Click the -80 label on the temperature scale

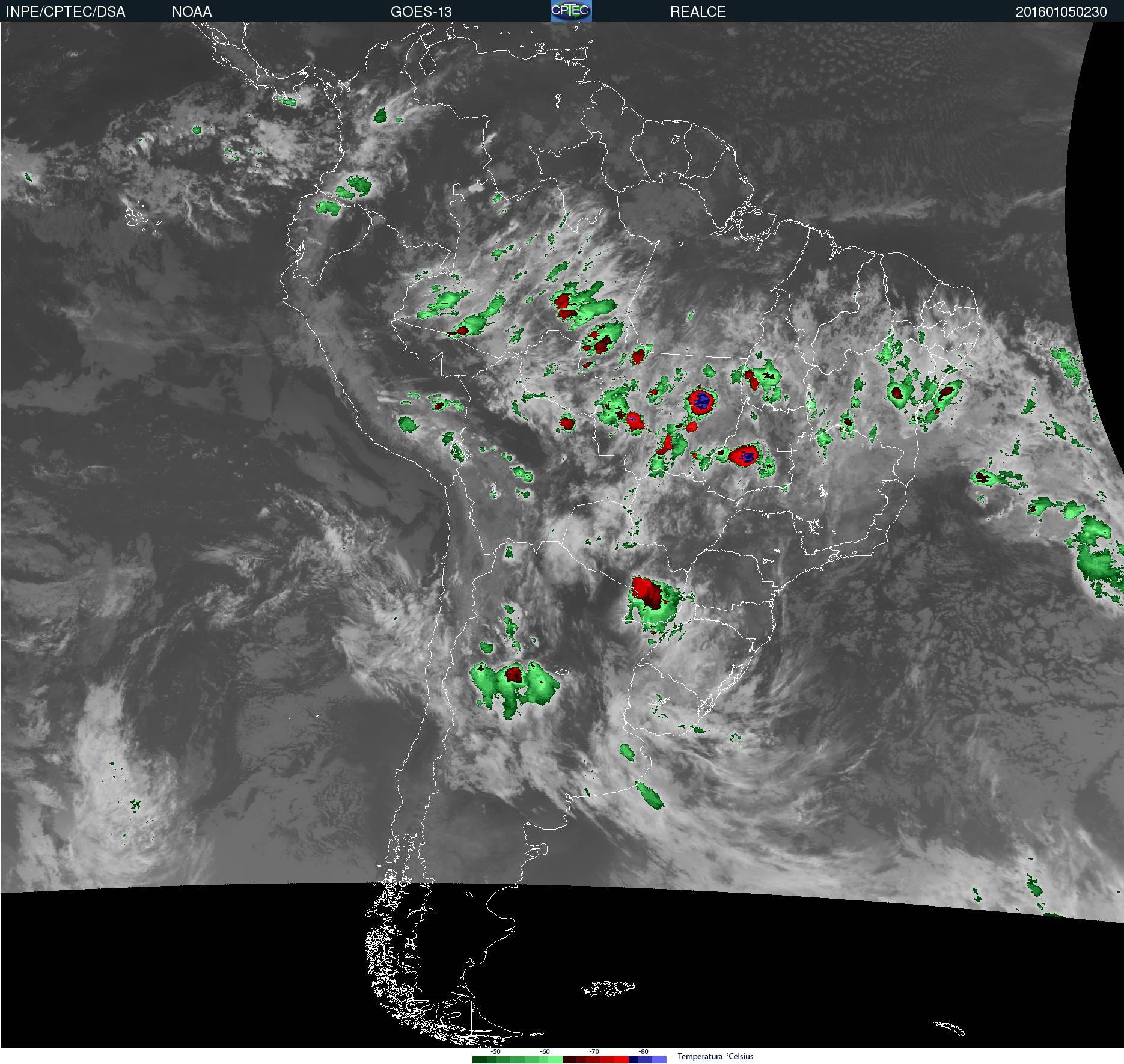643,1052
